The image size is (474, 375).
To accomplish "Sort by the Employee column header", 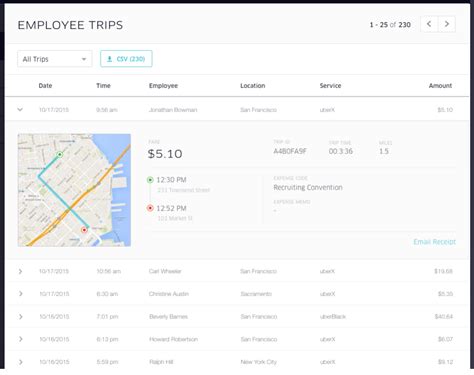I will [163, 86].
